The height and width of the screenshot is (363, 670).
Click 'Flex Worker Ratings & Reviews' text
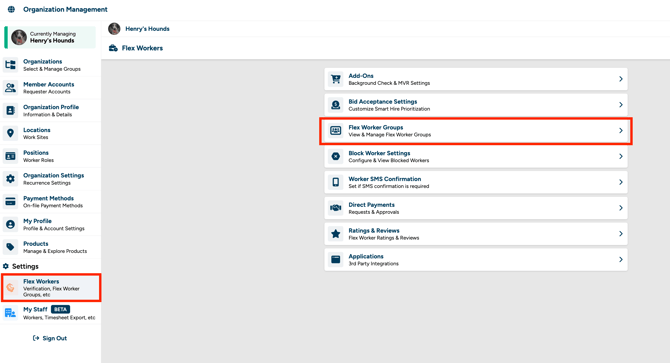[x=384, y=238]
